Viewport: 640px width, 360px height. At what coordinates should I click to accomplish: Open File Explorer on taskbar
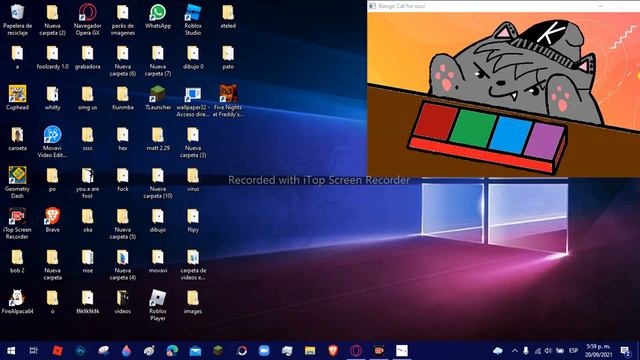[310, 351]
